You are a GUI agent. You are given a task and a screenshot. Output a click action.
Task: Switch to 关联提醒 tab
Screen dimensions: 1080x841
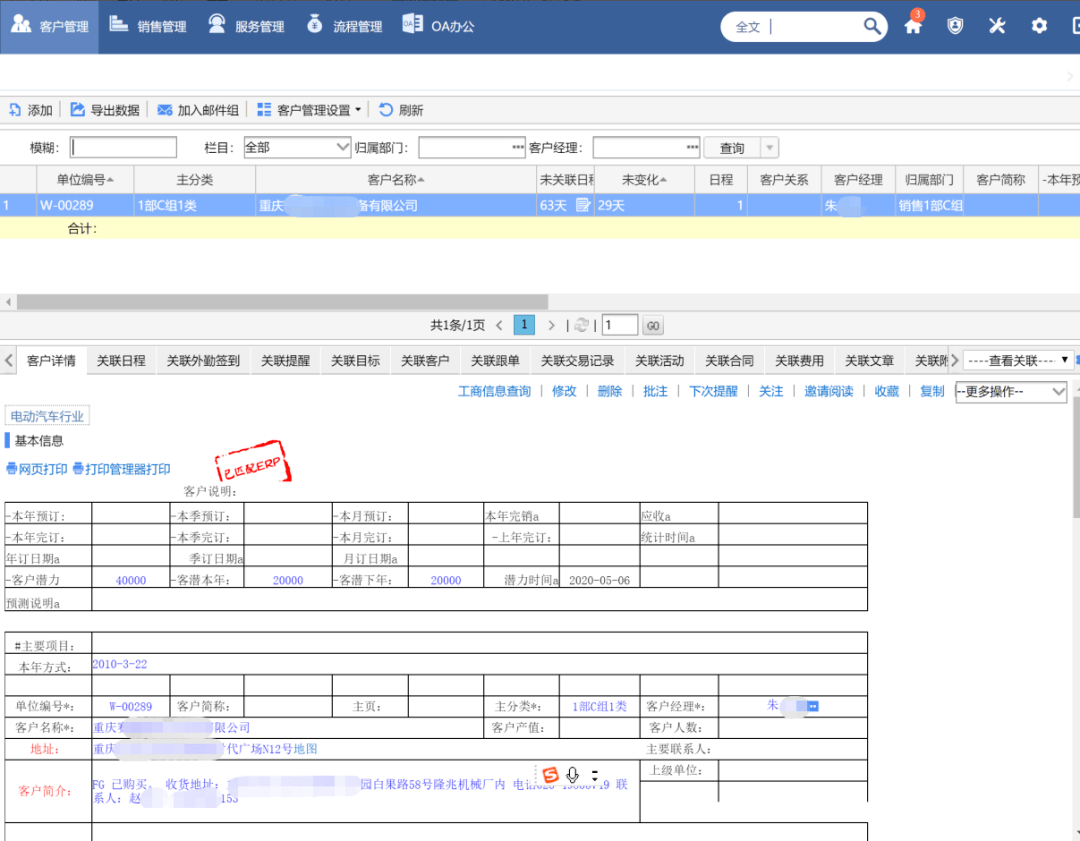pos(285,361)
